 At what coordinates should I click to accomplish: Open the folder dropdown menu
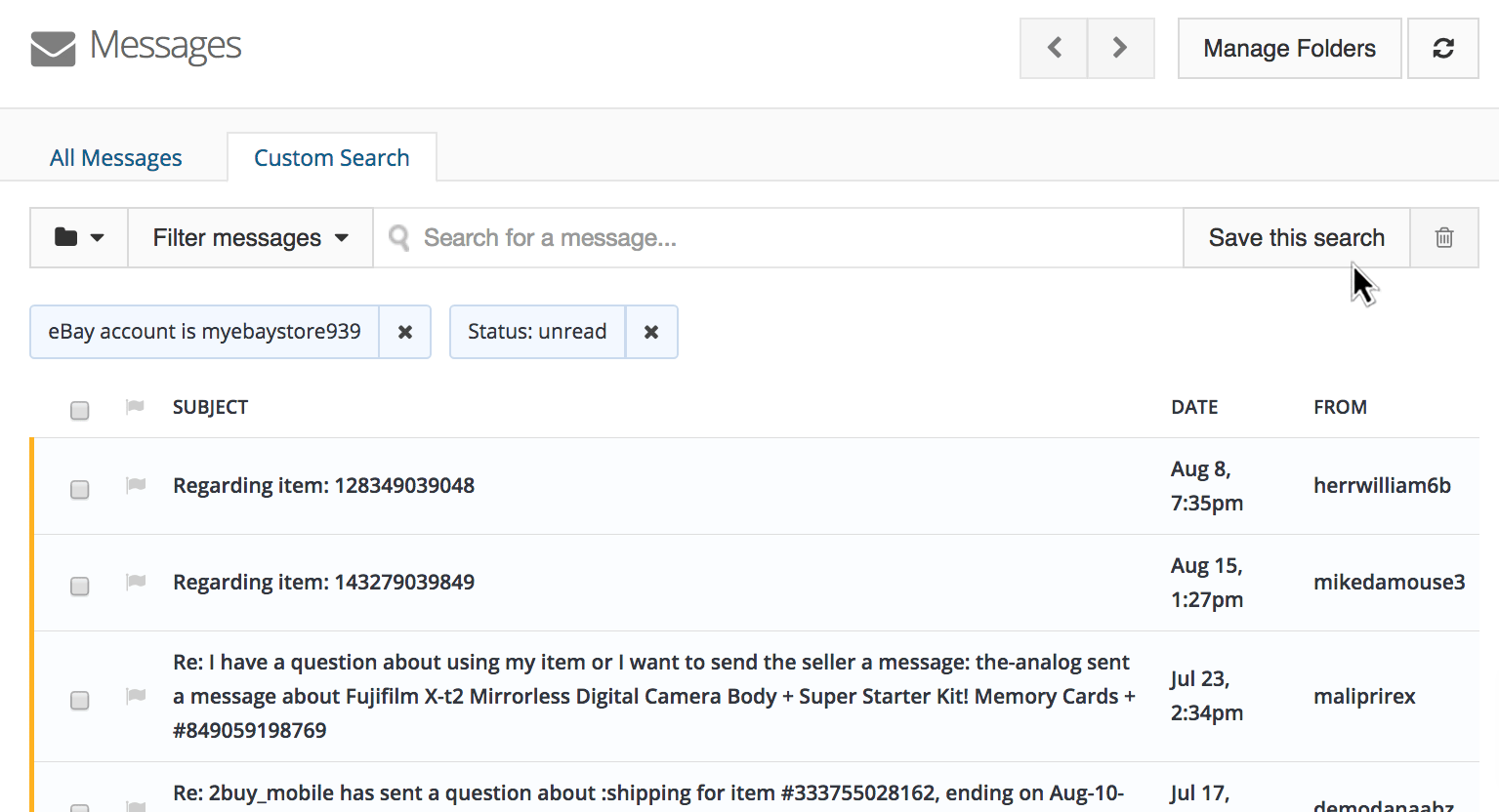[x=79, y=237]
